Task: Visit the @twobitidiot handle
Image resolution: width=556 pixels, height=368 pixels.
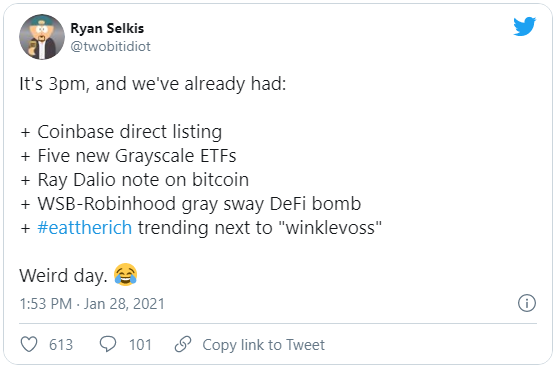Action: click(111, 46)
